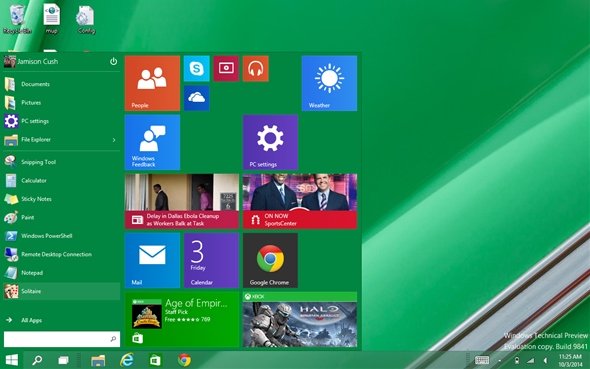Screen dimensions: 590x369
Task: Open the Video tile
Action: point(226,68)
